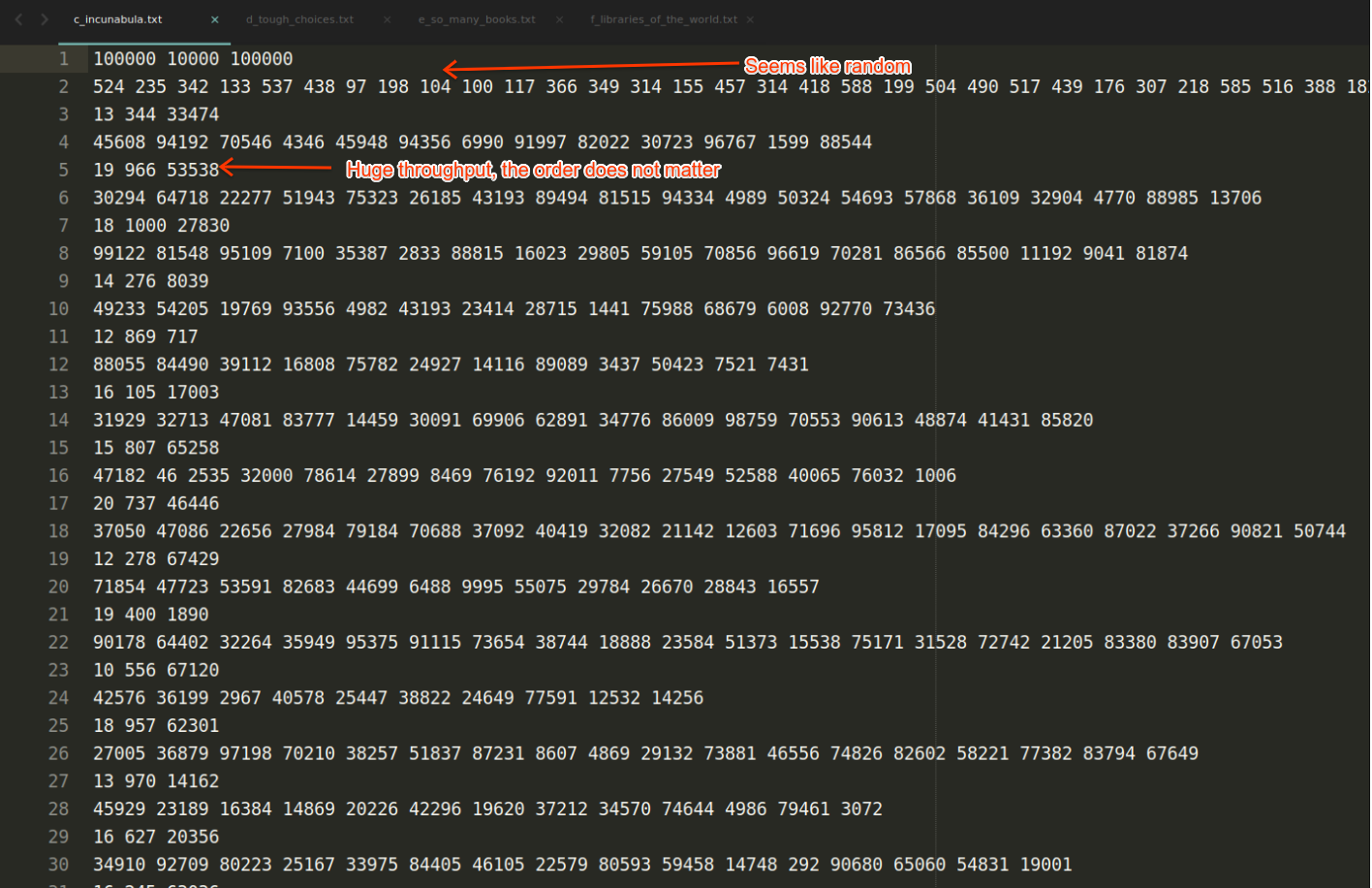Viewport: 1372px width, 888px height.
Task: Close the e_so_many_books.txt tab
Action: (559, 18)
